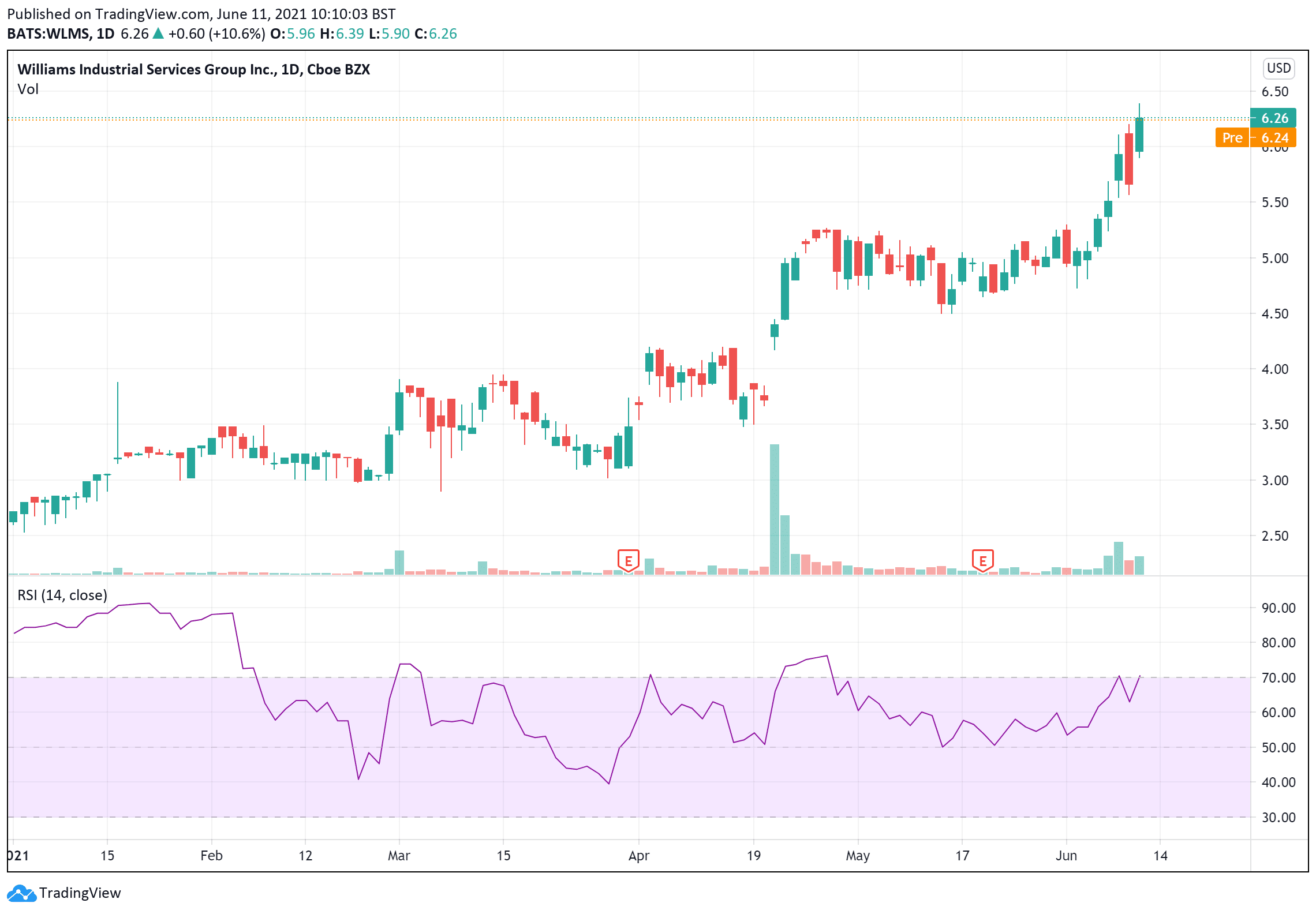
Task: Click the first earnings E marker near April
Action: click(628, 560)
